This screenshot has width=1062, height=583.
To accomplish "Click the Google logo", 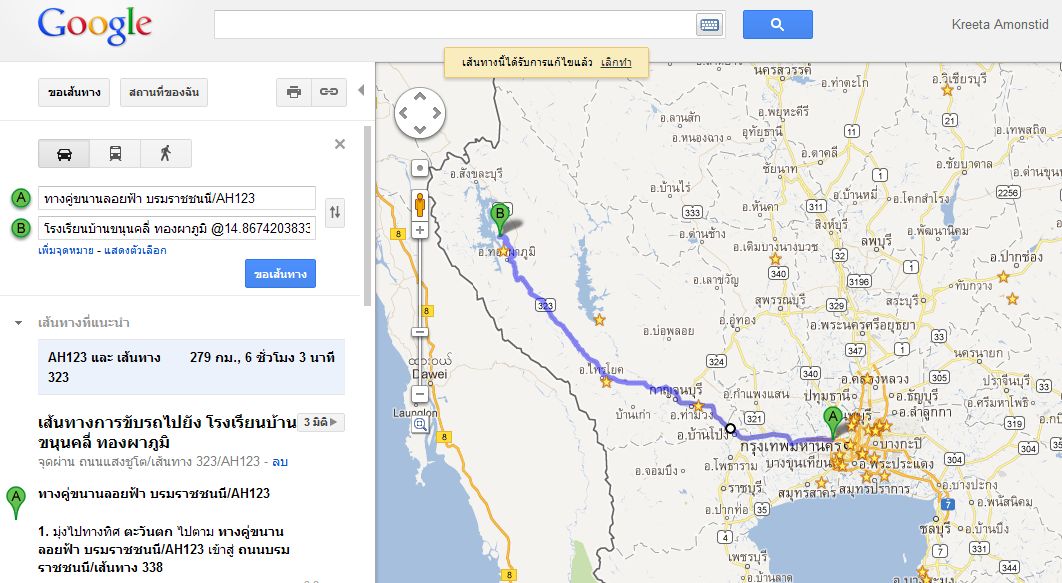I will 95,26.
